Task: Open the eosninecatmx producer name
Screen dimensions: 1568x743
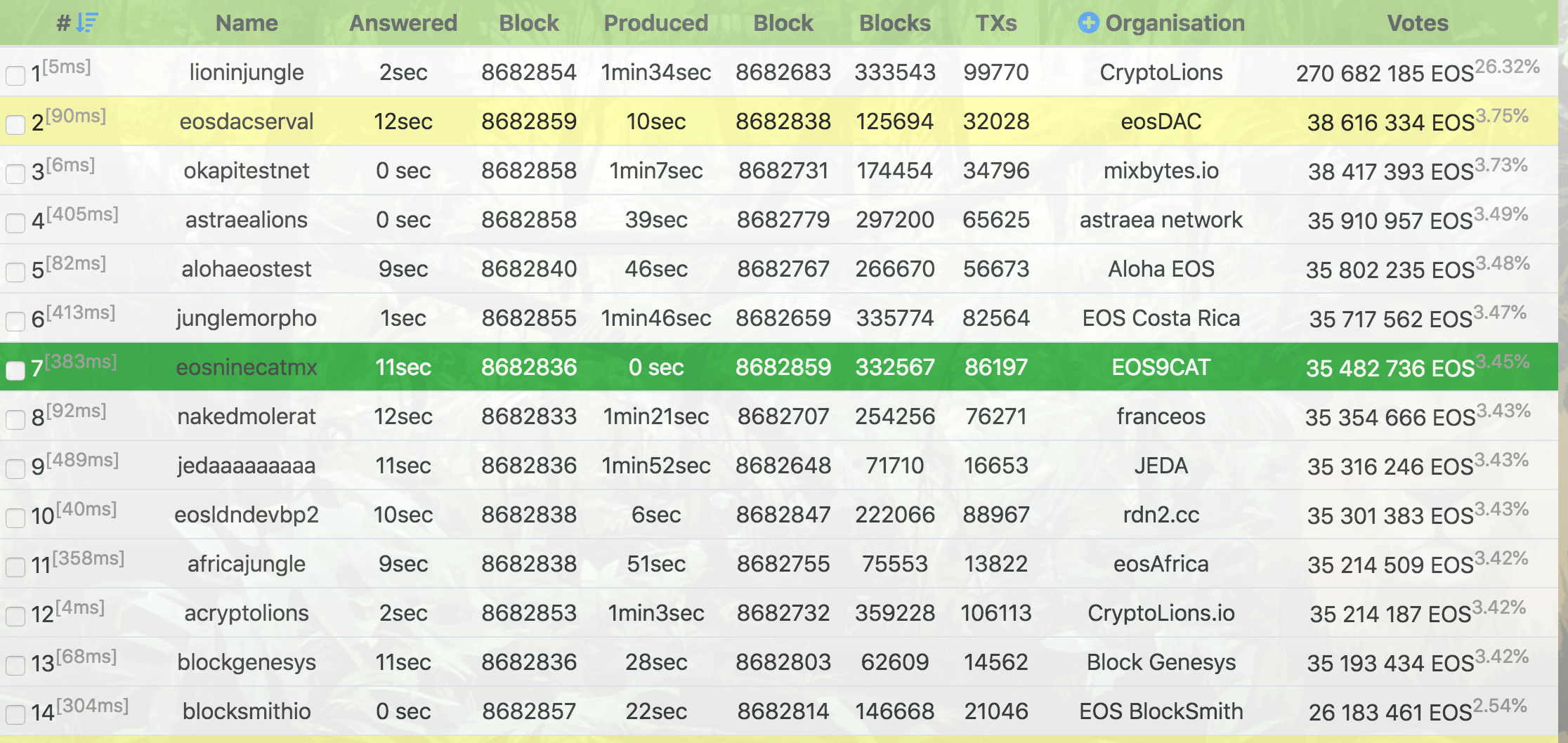Action: 247,367
